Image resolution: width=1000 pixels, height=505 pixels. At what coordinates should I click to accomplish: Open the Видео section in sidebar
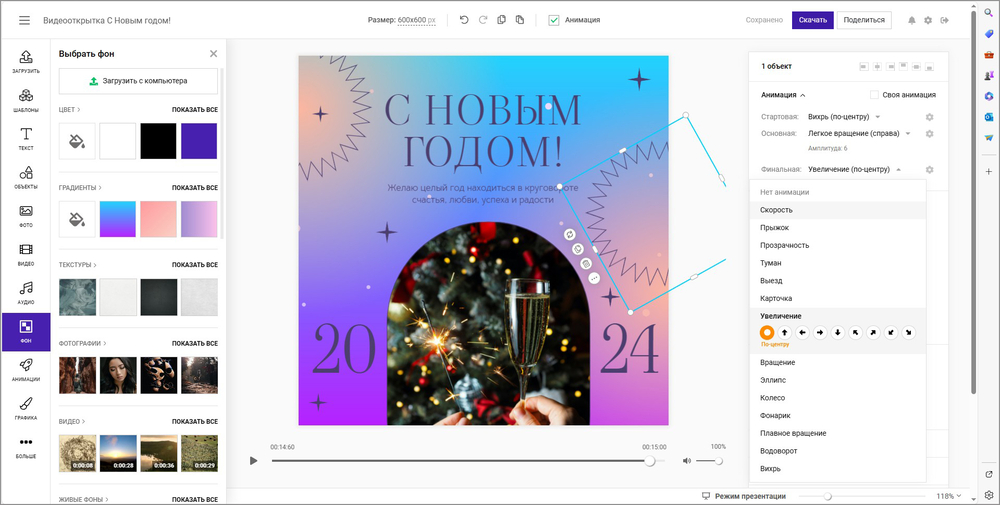click(26, 254)
